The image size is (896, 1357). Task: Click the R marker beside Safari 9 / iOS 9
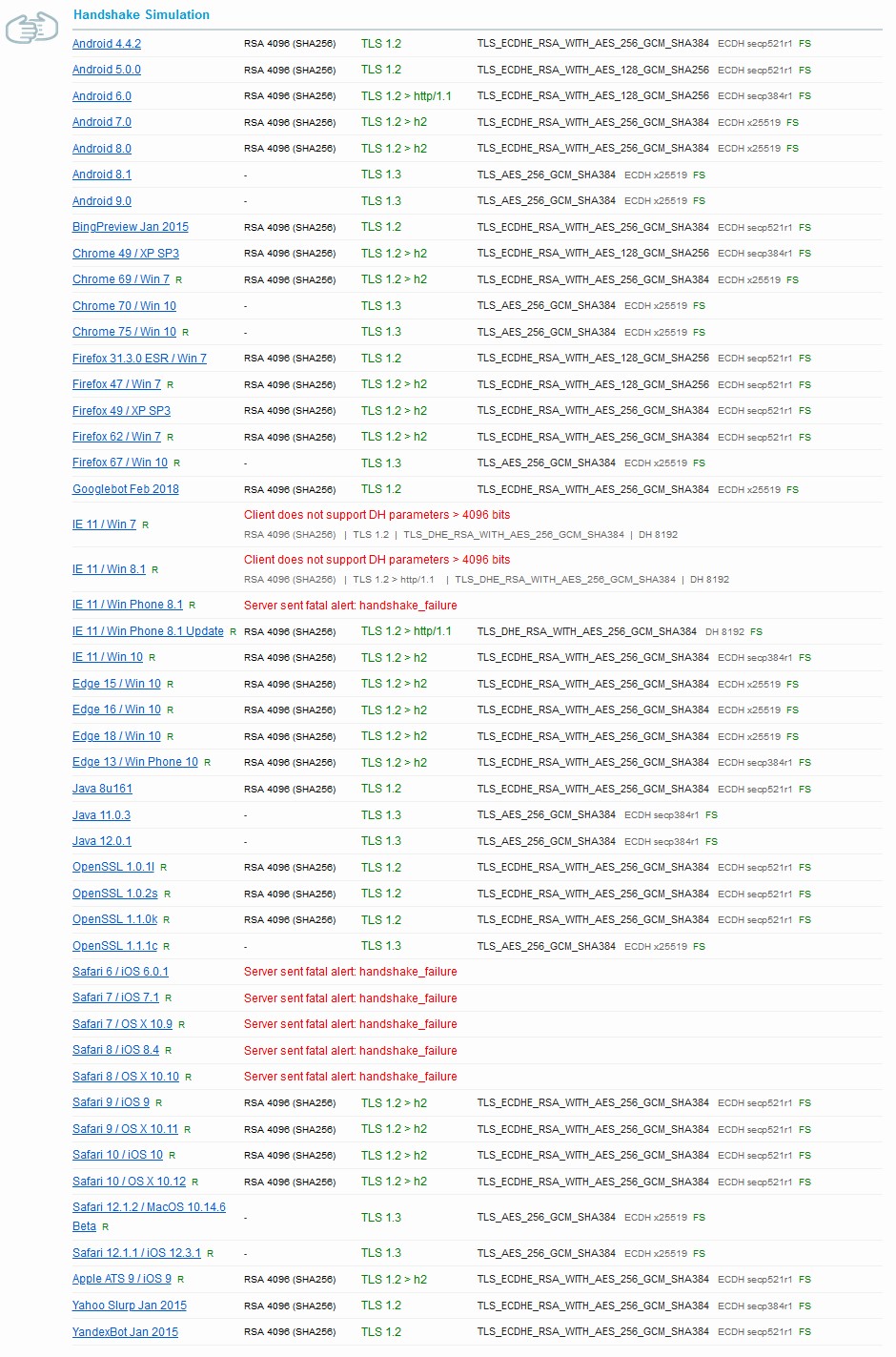click(x=158, y=1103)
